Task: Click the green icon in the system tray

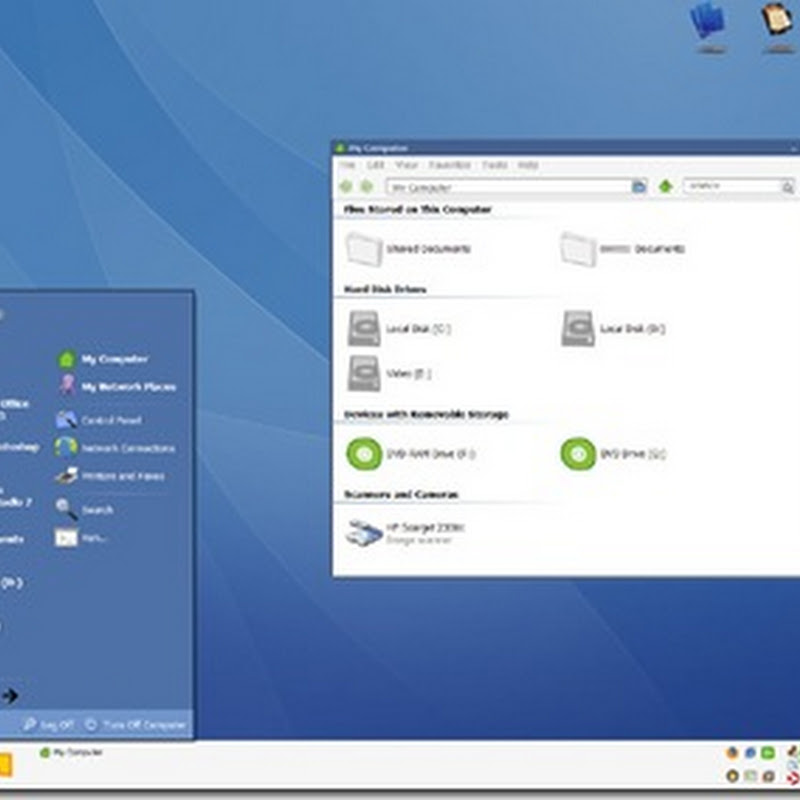Action: 767,753
